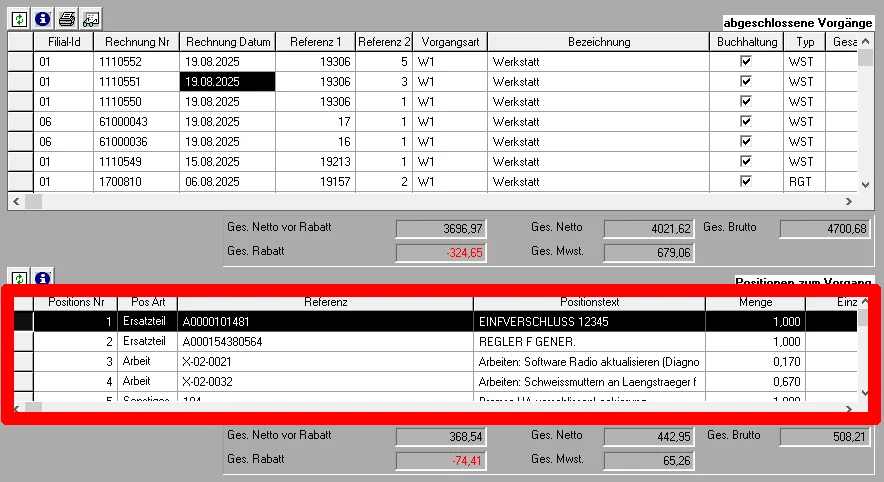
Task: Click quantity 0,170 in Menge column
Action: pyautogui.click(x=755, y=361)
